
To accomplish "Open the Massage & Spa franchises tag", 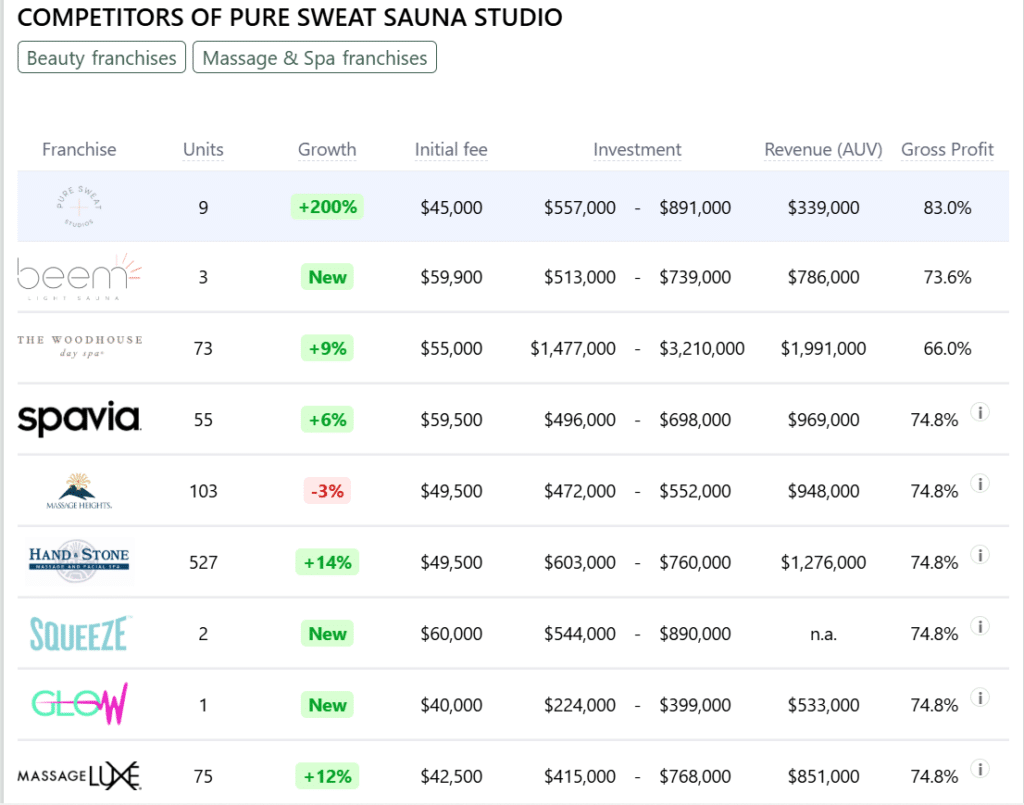I will tap(314, 57).
